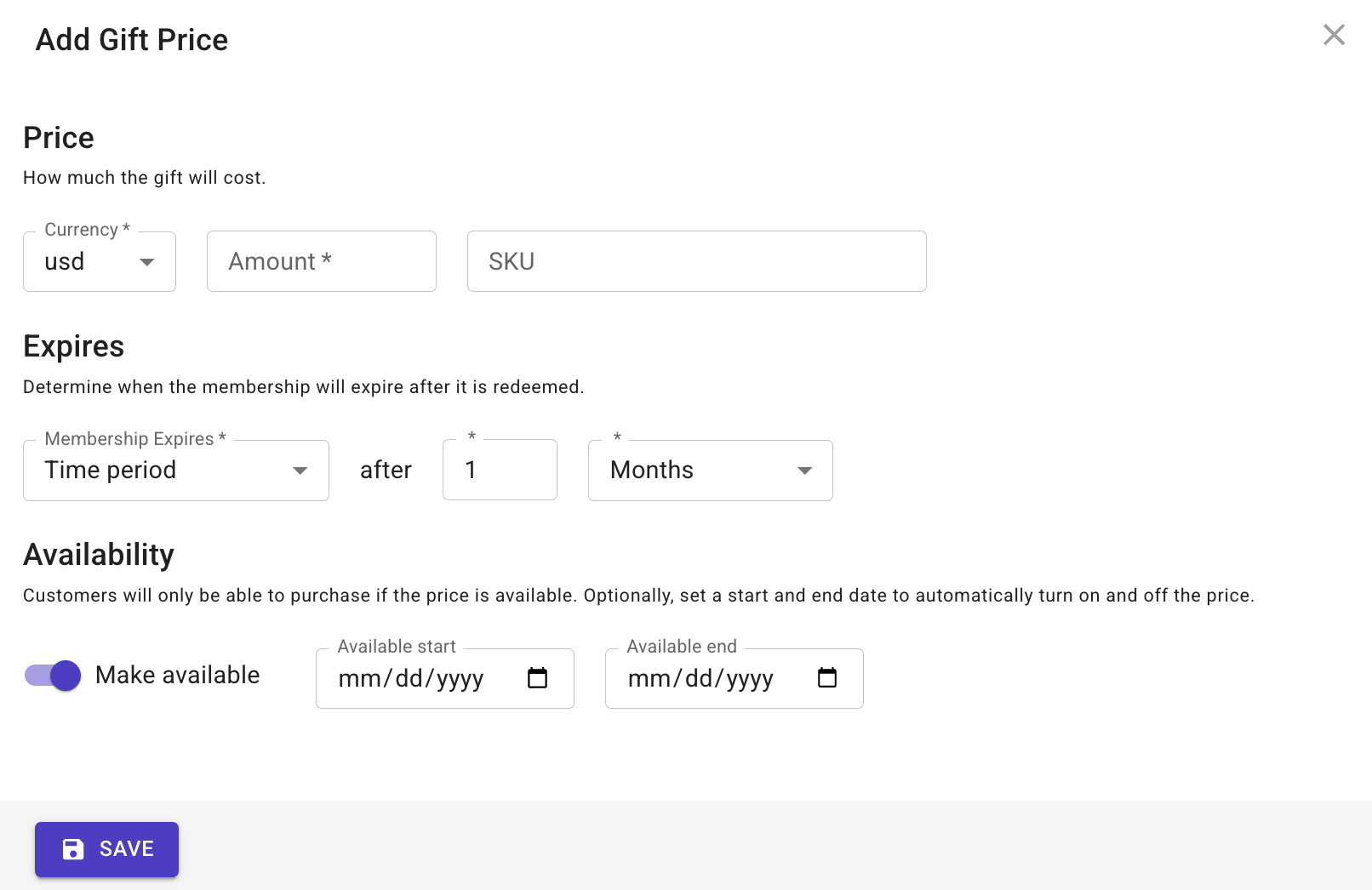Toggle the Make available switch
Screen dimensions: 1372x890
click(53, 676)
